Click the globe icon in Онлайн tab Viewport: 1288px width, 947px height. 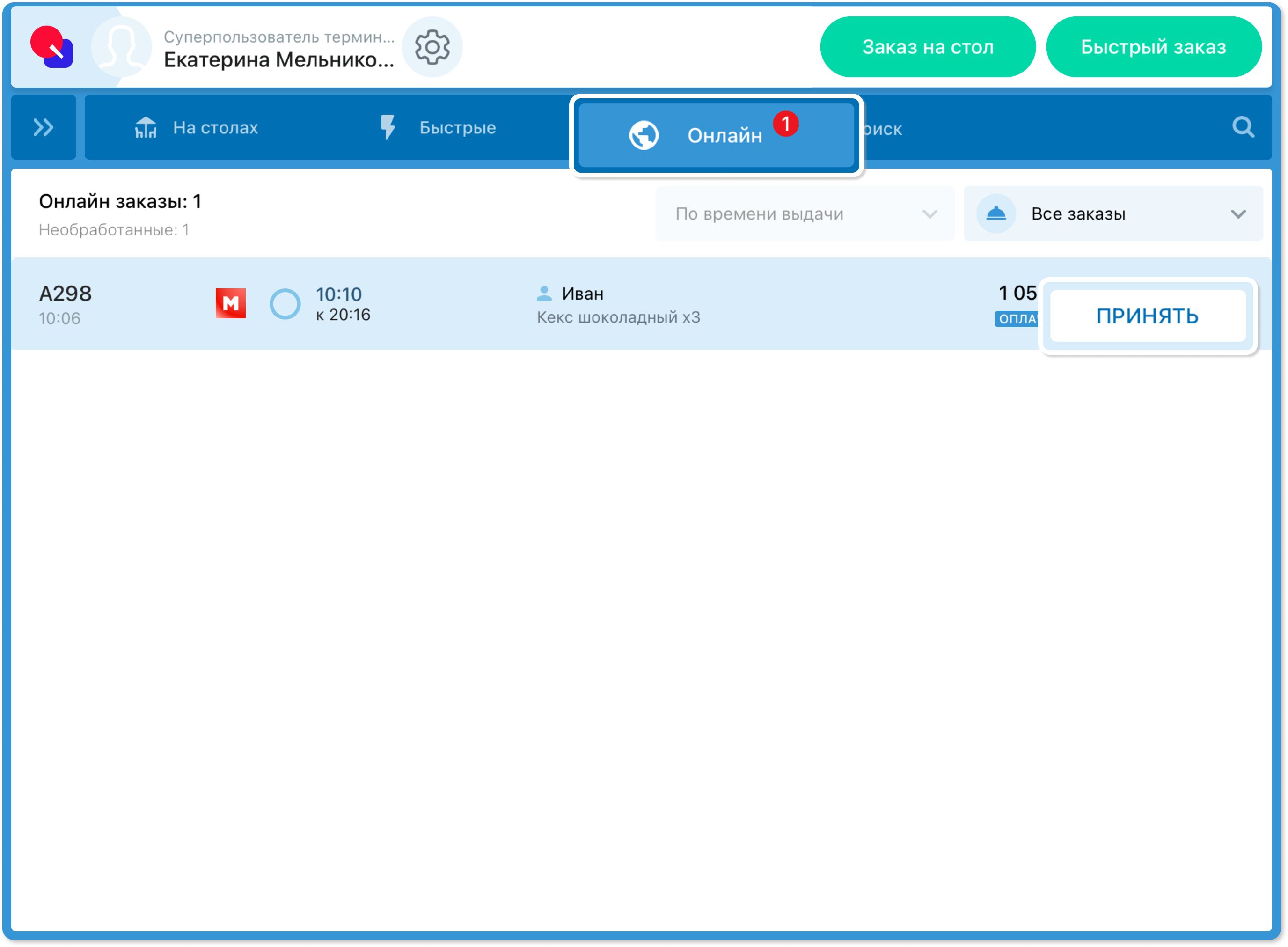click(644, 135)
